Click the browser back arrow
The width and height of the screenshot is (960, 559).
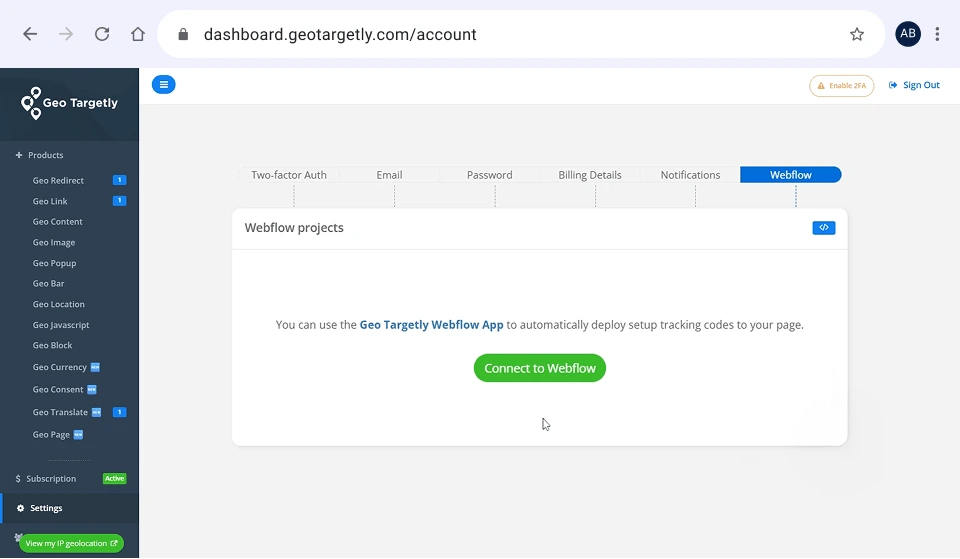click(30, 34)
